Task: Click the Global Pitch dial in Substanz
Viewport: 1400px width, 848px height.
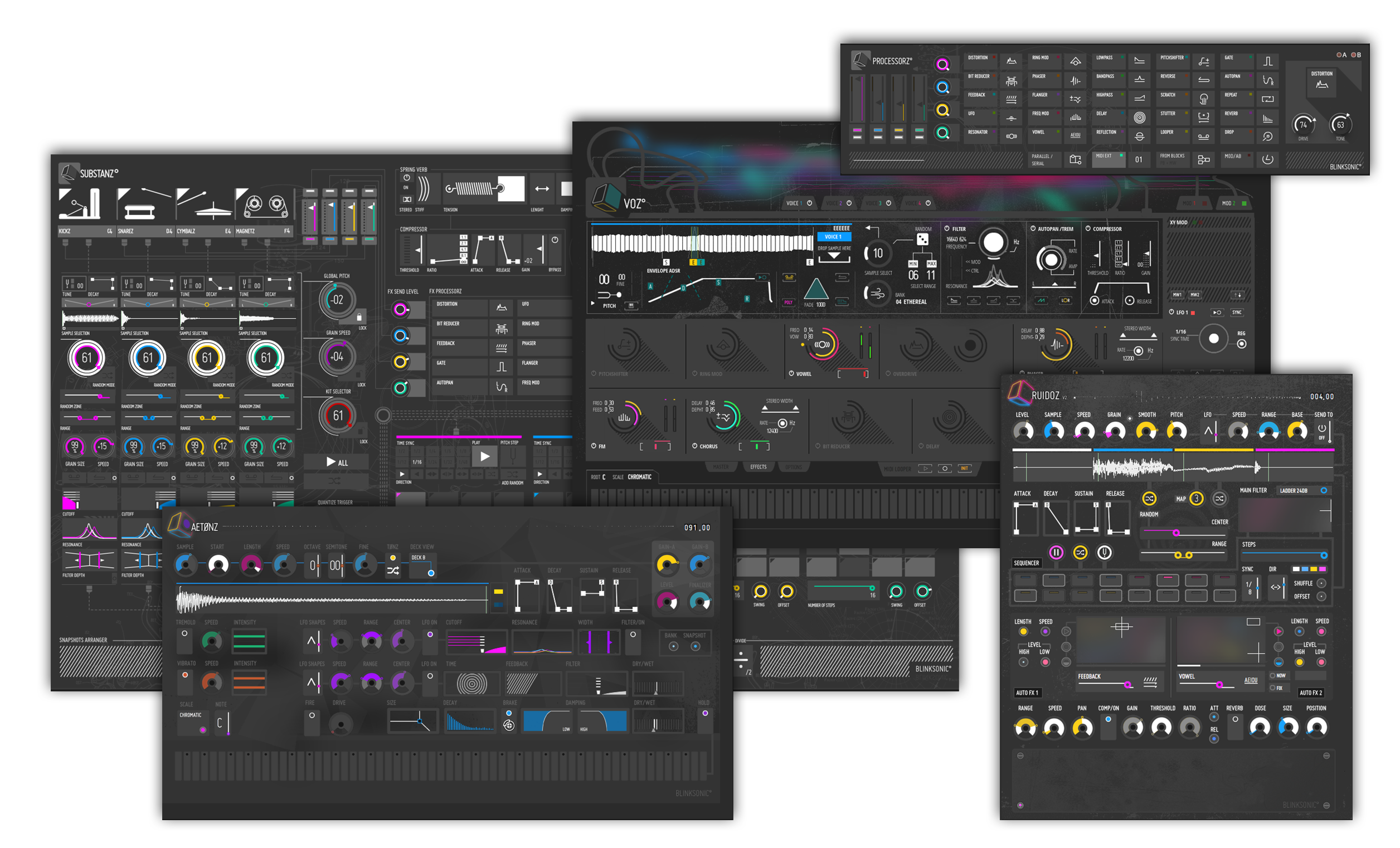Action: (x=338, y=299)
